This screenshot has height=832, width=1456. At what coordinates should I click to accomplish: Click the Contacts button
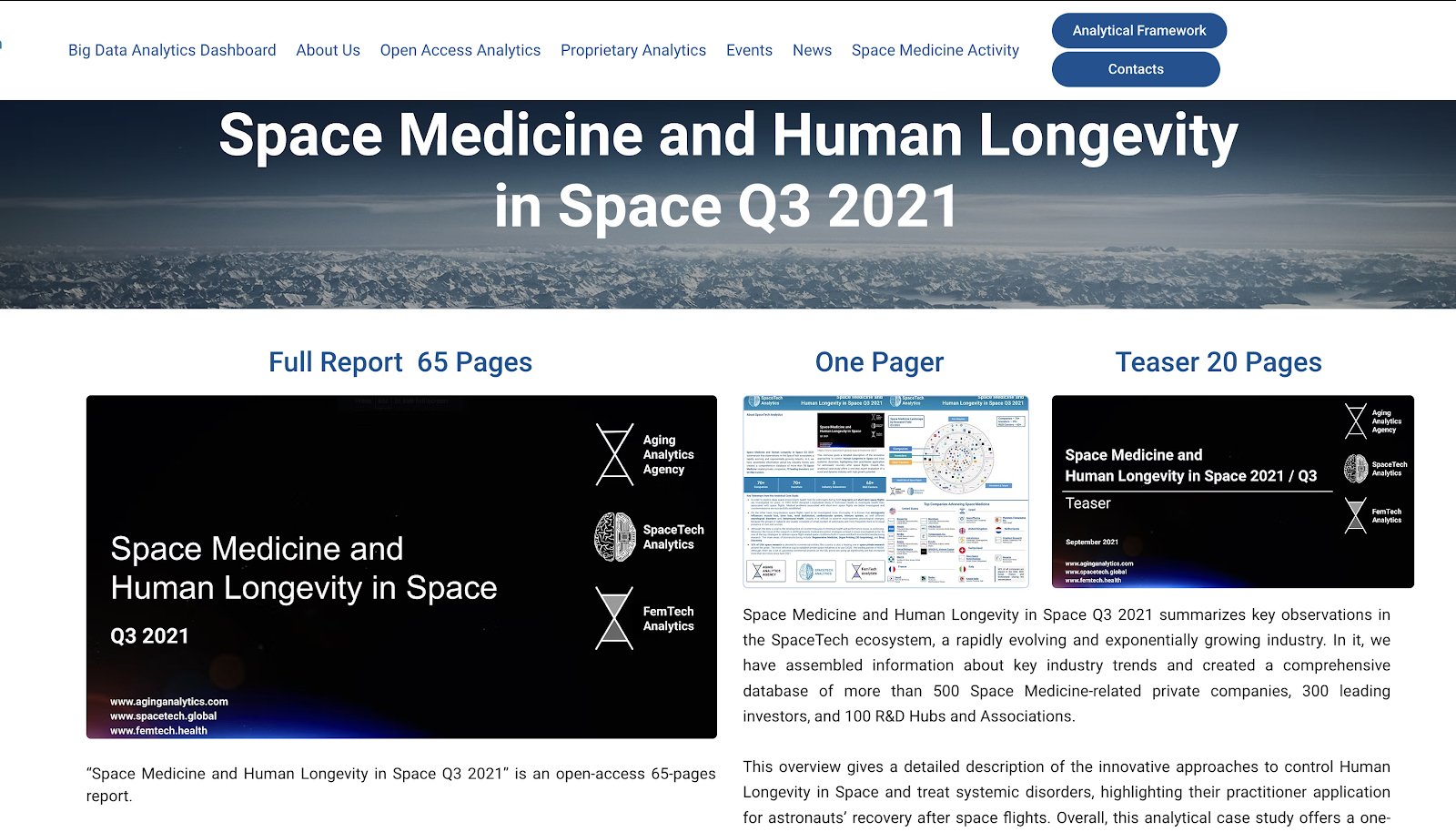coord(1135,69)
